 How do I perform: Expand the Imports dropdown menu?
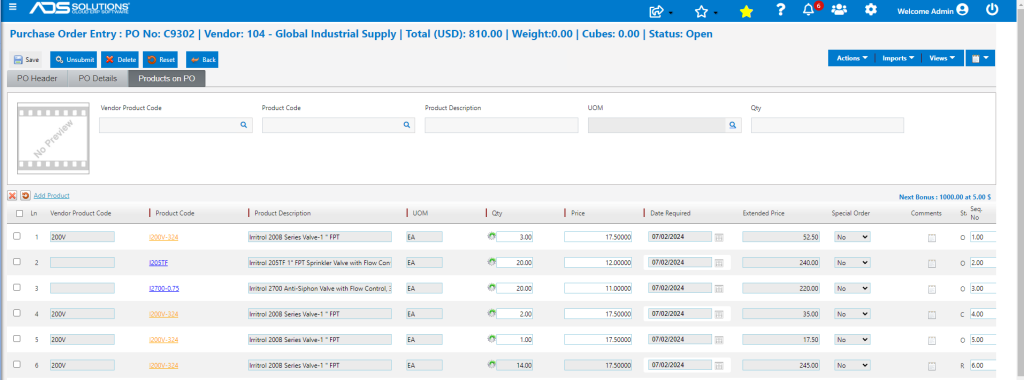pyautogui.click(x=898, y=58)
